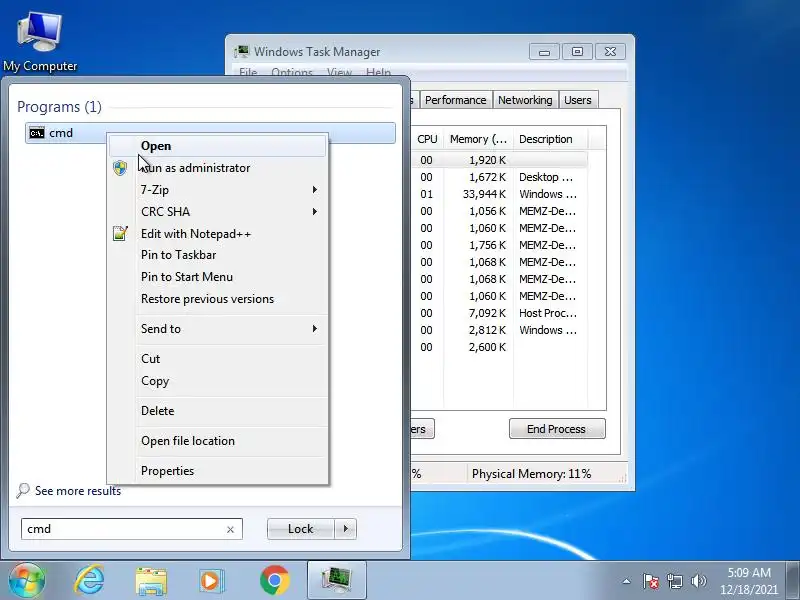Click the magnifier icon by See more results
Screen dimensions: 800x600
click(x=23, y=490)
